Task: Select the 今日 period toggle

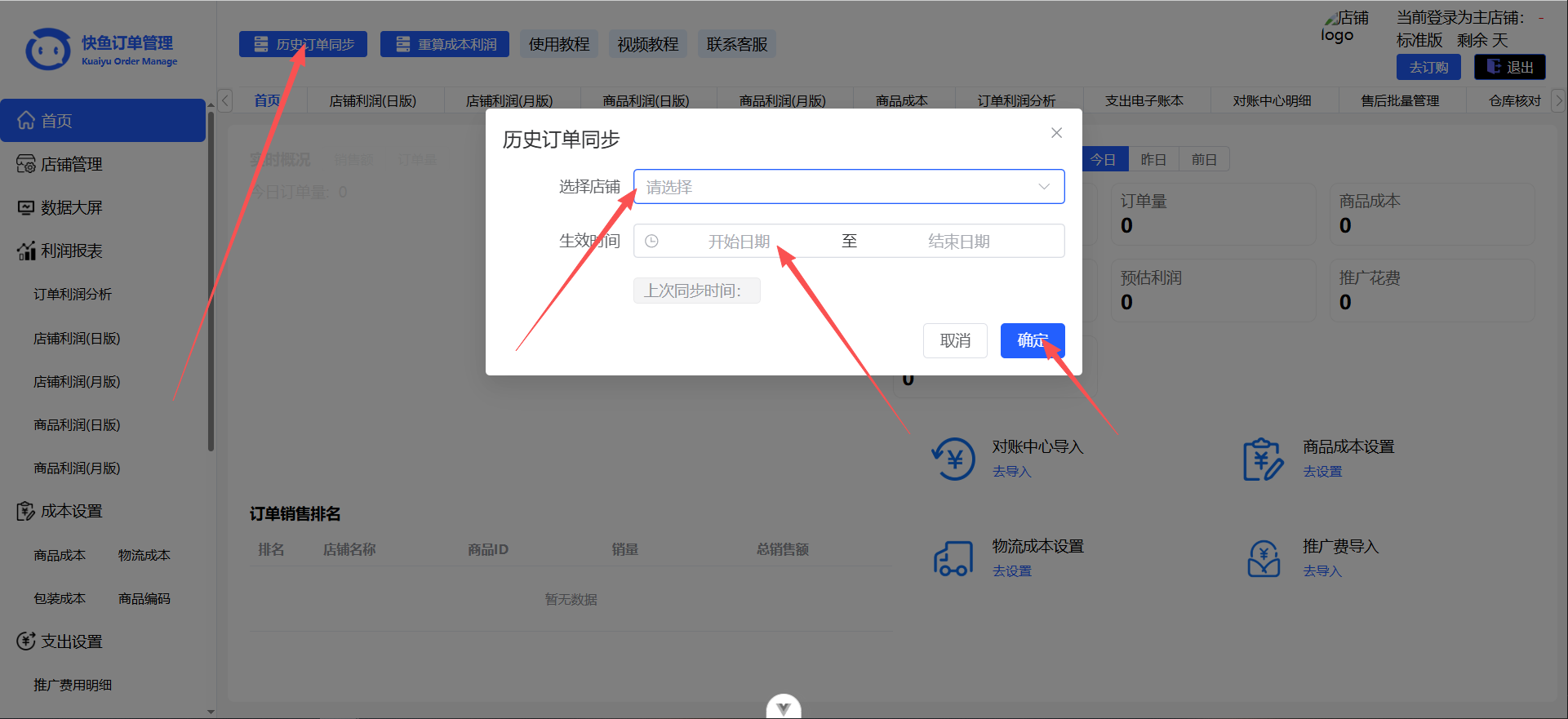Action: tap(1104, 159)
